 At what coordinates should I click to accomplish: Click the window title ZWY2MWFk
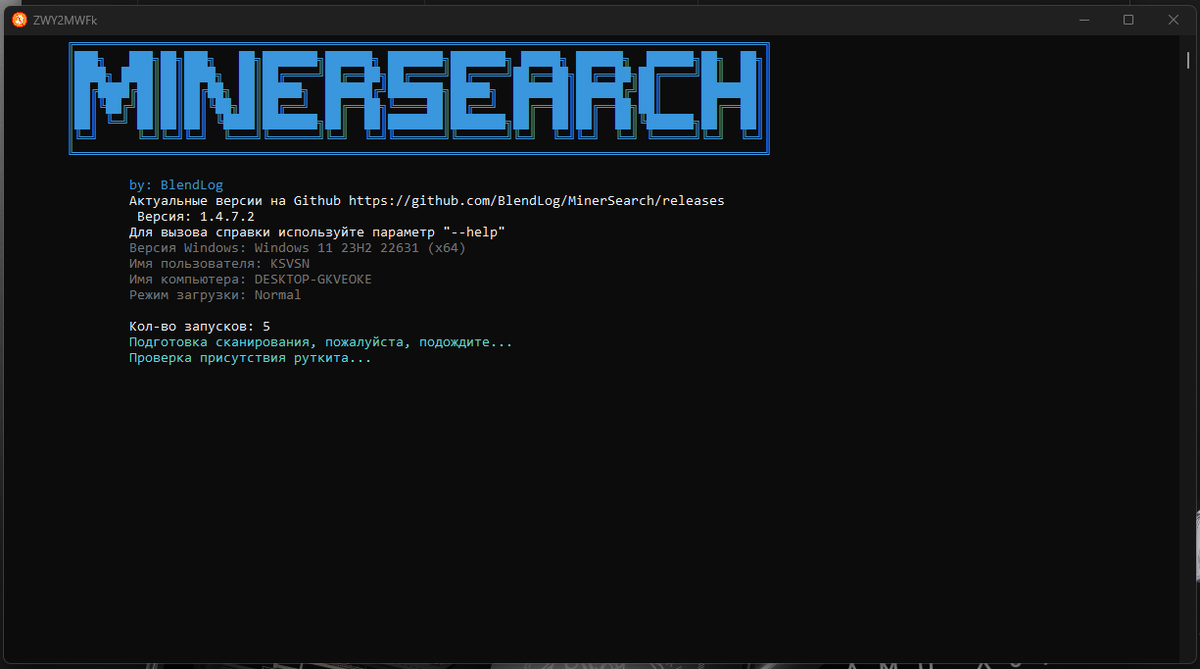coord(65,20)
